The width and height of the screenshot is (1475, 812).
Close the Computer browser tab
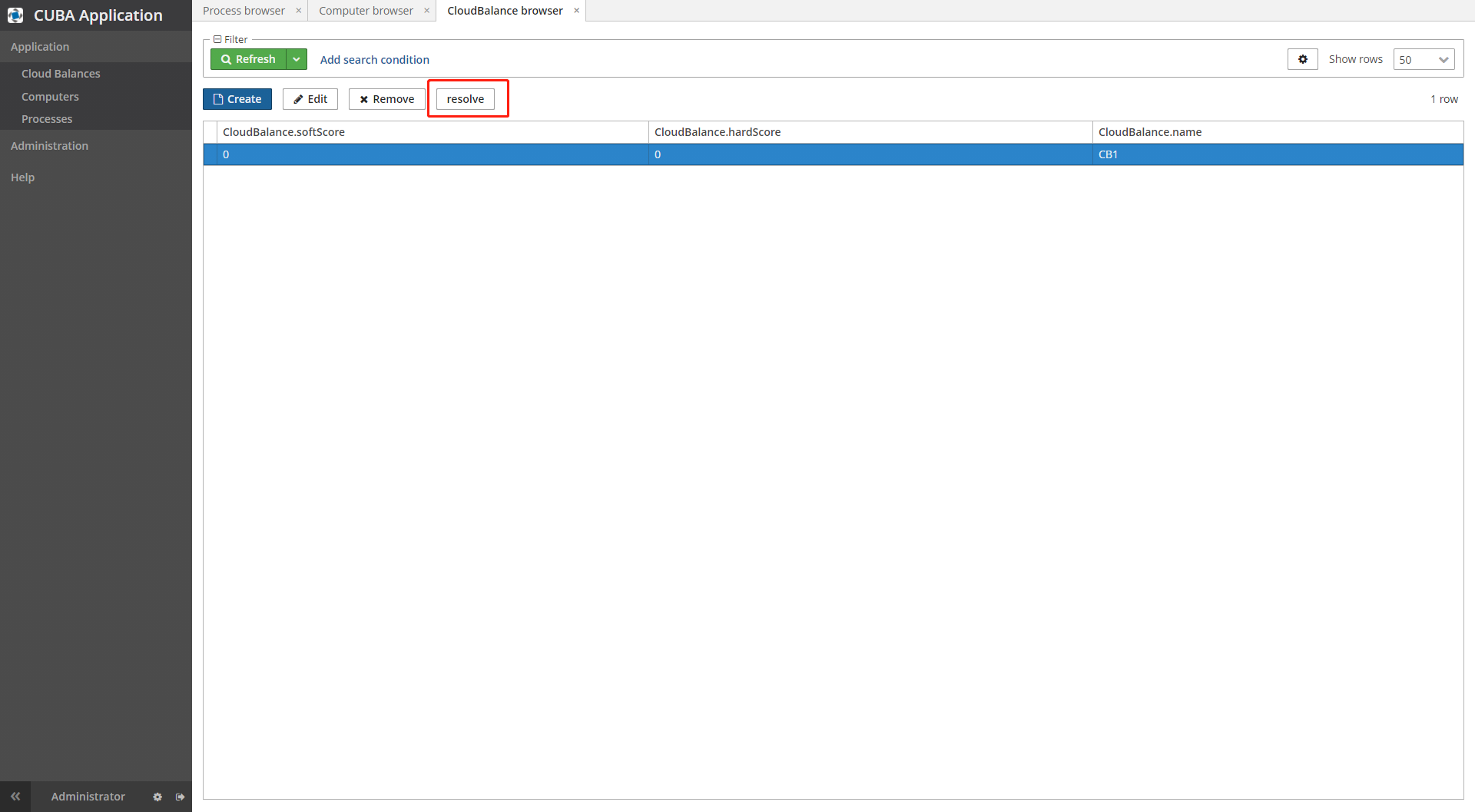427,11
